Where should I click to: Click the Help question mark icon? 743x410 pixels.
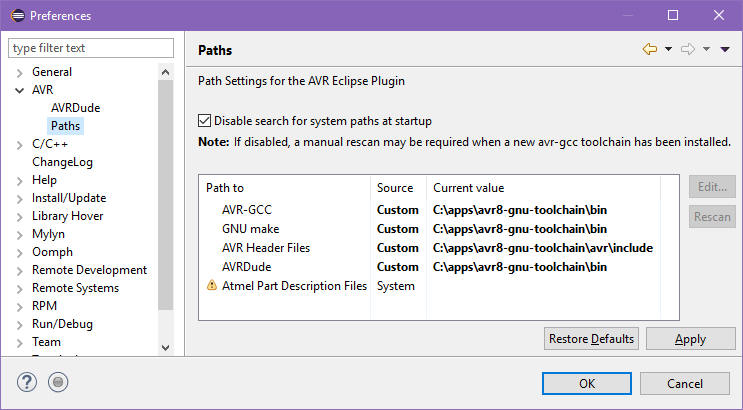[x=27, y=382]
